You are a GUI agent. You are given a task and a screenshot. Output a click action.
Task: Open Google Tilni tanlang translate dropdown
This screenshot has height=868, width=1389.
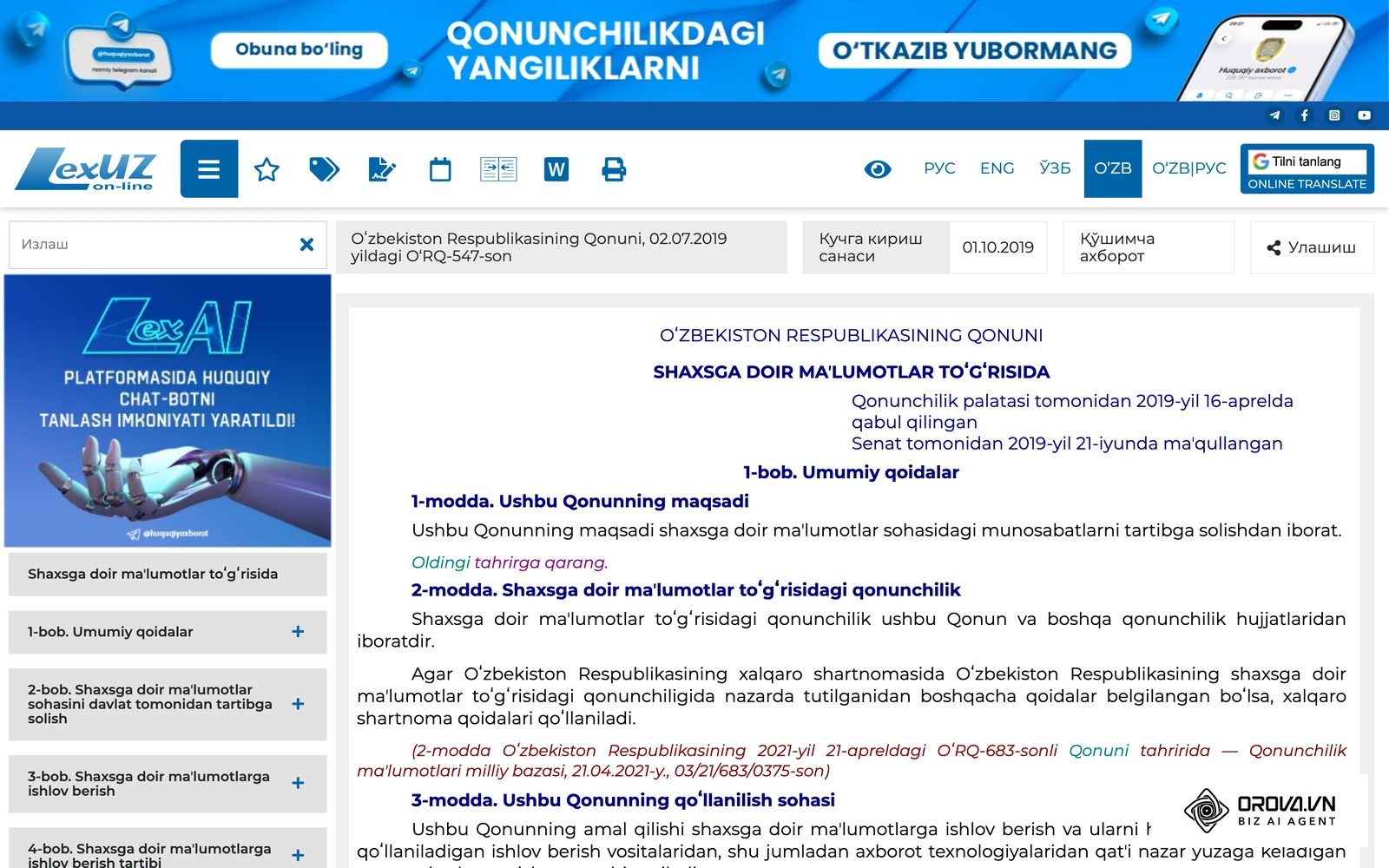point(1307,161)
